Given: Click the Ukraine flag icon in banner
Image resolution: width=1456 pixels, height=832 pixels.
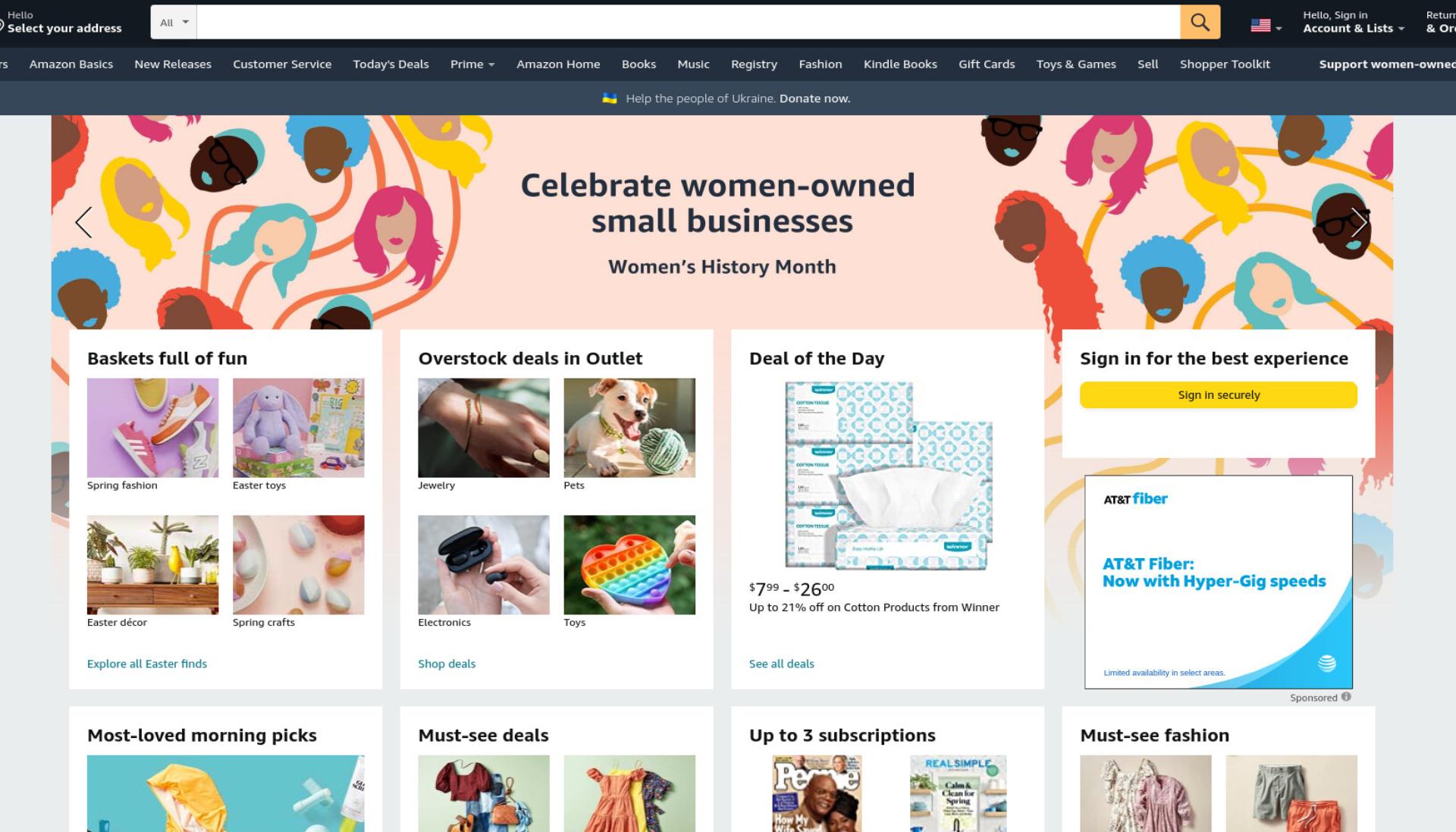Looking at the screenshot, I should pos(609,98).
